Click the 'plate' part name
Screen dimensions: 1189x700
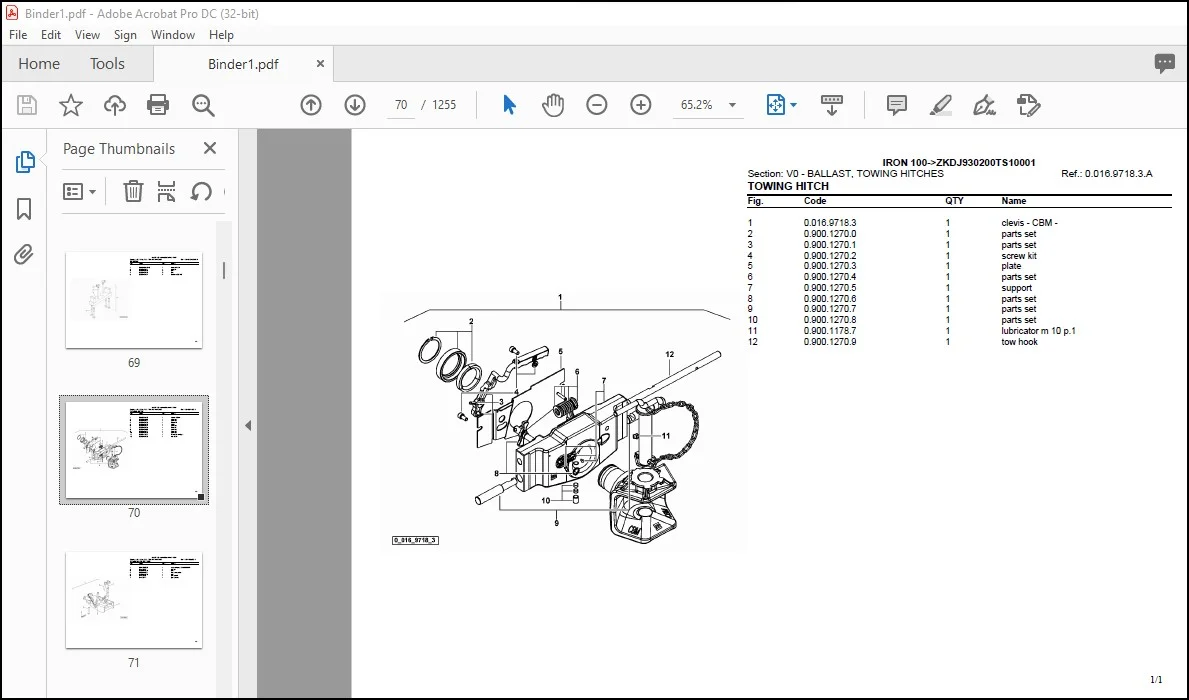coord(1011,266)
